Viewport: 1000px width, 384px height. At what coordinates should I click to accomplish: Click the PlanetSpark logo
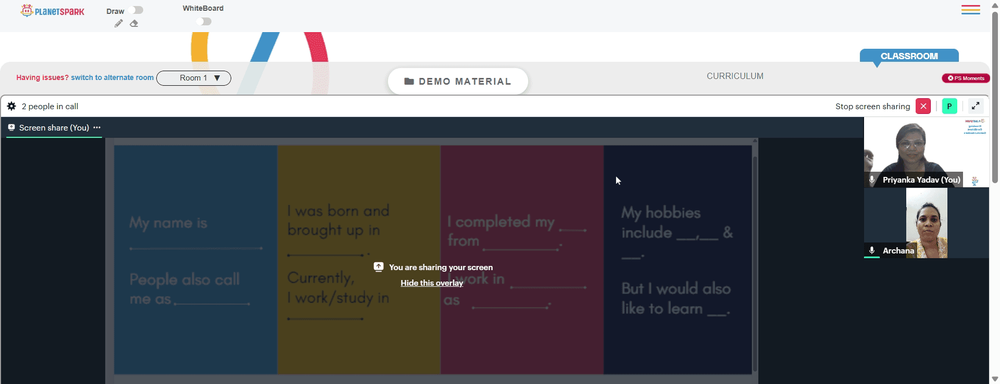[52, 11]
